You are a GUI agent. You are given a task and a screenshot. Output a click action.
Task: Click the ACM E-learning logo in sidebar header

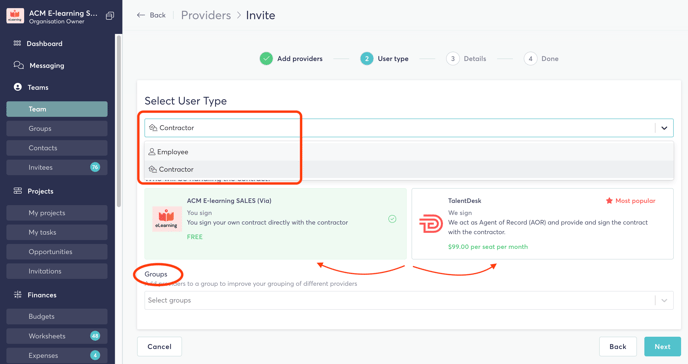pos(15,16)
